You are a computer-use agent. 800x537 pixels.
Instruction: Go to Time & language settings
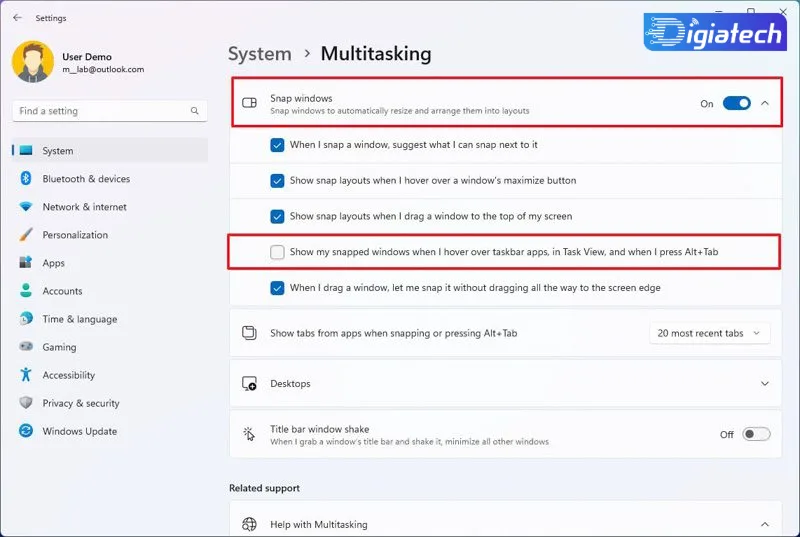tap(110, 319)
